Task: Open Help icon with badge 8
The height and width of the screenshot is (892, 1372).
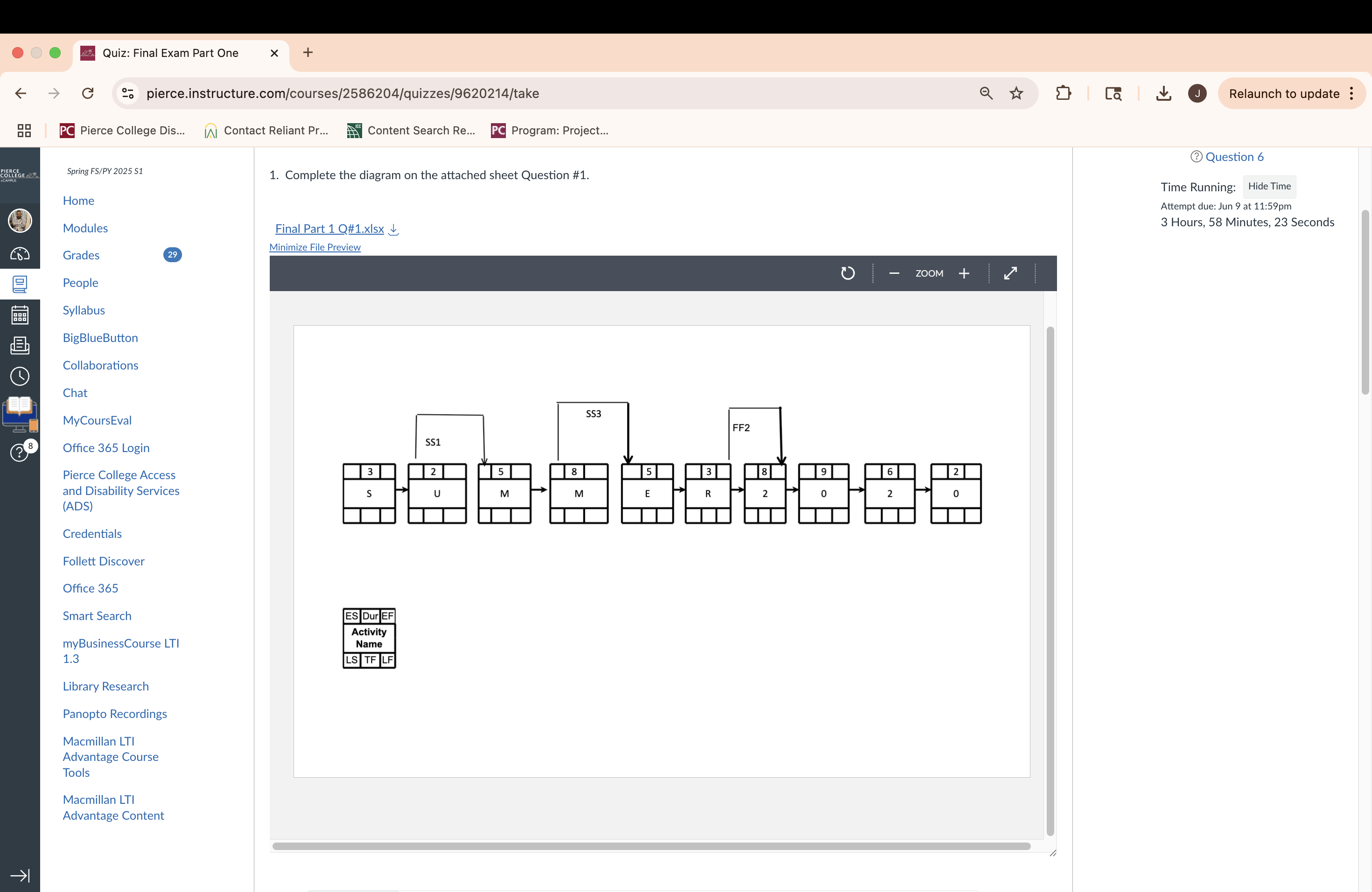Action: click(x=20, y=453)
